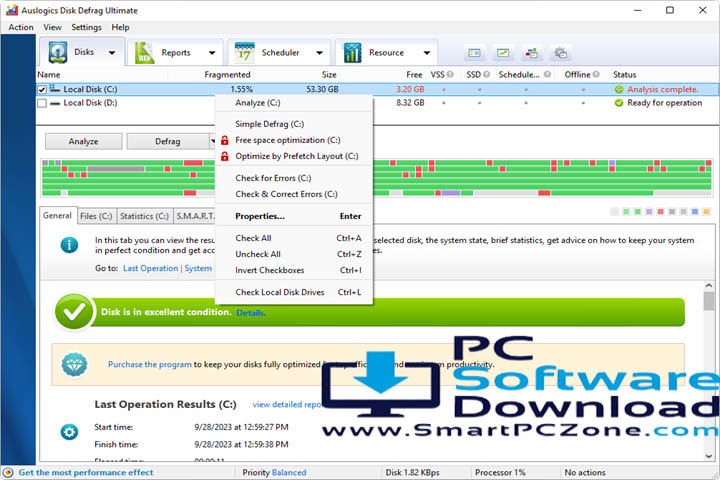The image size is (720, 480).
Task: Open the Help menu
Action: point(120,27)
